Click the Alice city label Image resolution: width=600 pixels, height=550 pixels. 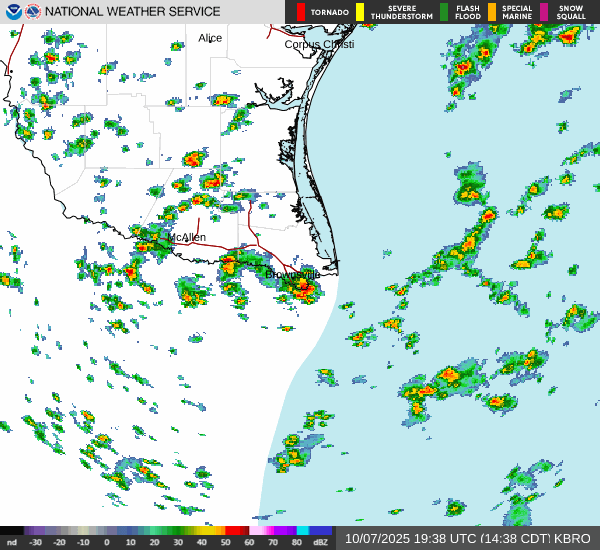tap(210, 38)
